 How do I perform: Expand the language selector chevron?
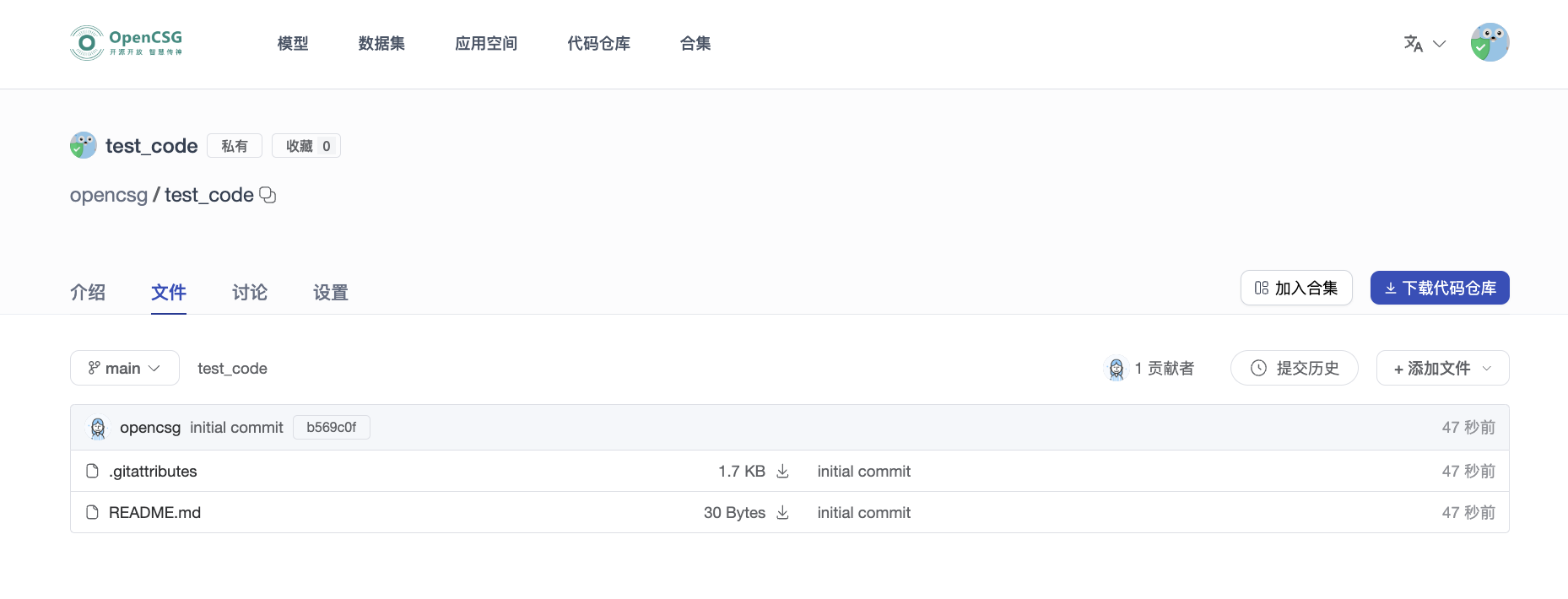pos(1440,44)
